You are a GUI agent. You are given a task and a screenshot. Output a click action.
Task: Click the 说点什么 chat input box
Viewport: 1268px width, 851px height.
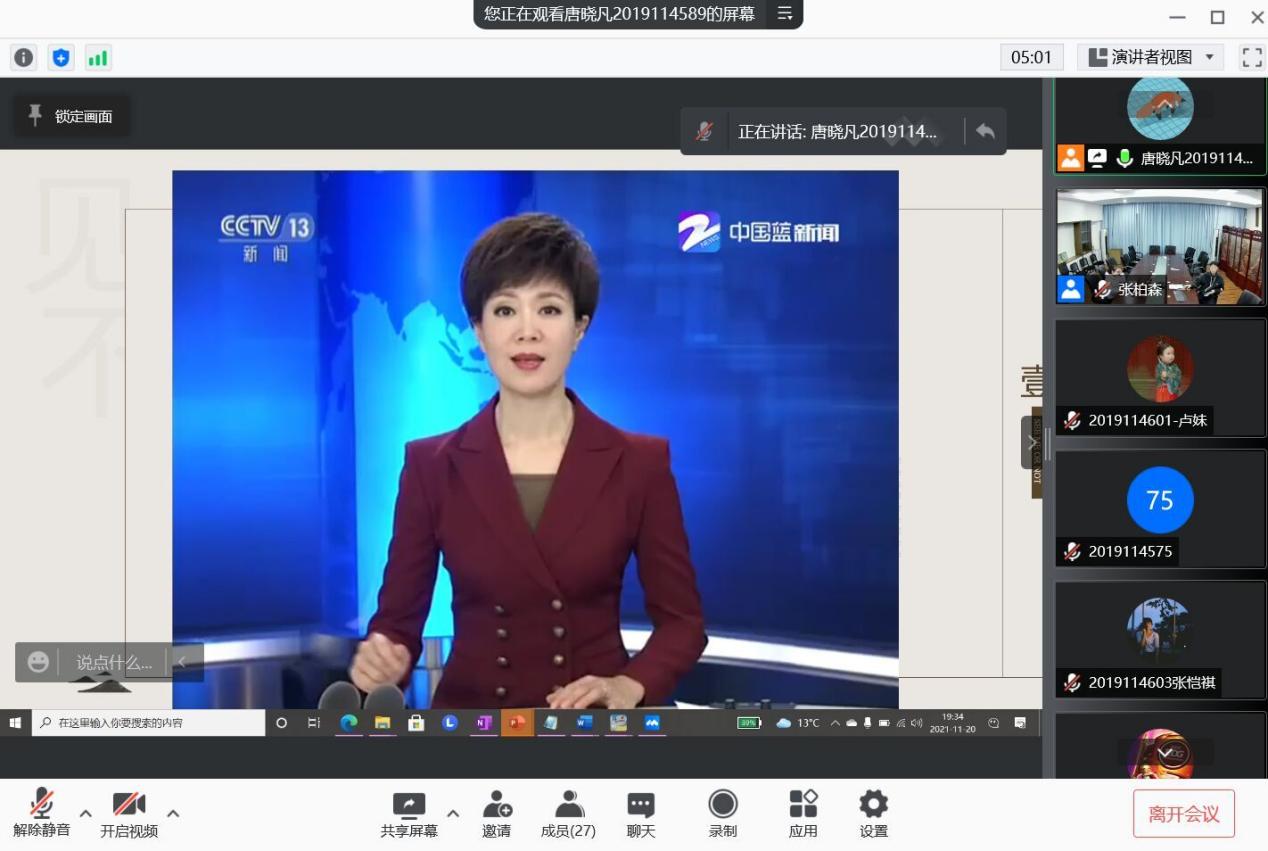(114, 662)
